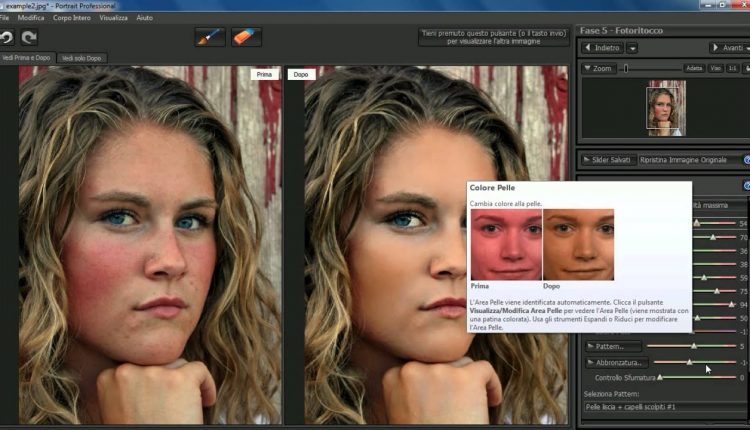Click Ripristina Immagine Originale
Screen dimensions: 750x430
click(x=683, y=160)
